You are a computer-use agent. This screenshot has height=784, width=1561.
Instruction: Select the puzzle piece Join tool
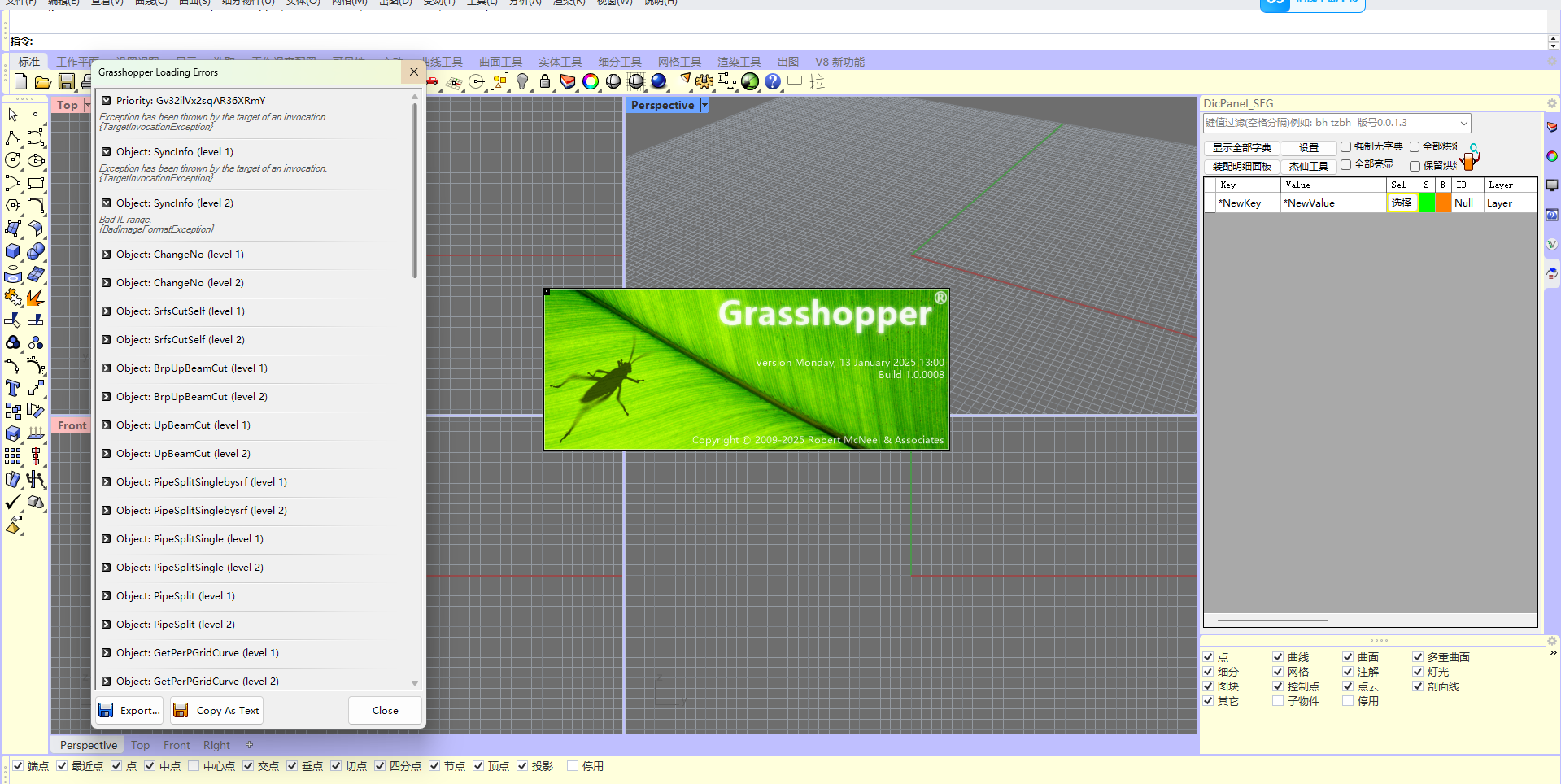click(x=13, y=297)
